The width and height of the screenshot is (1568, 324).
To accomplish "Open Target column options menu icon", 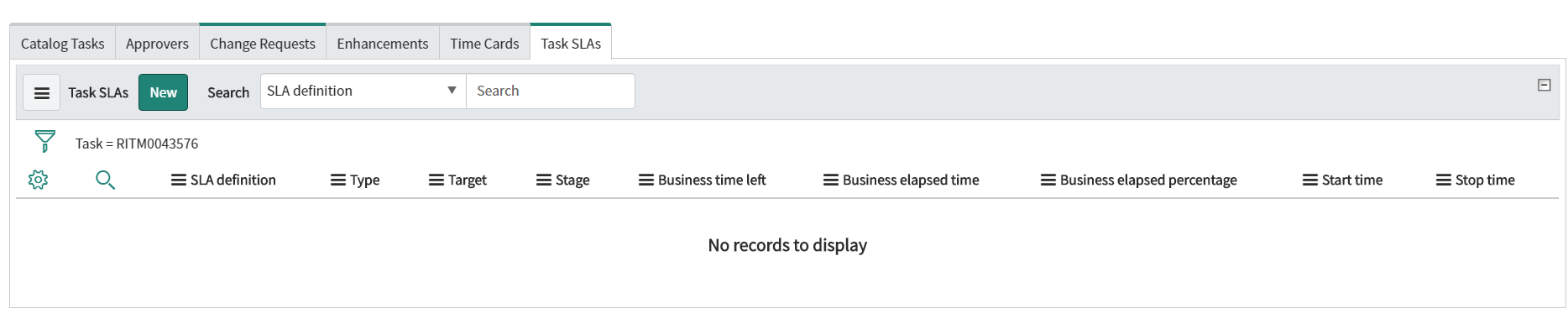I will (436, 180).
